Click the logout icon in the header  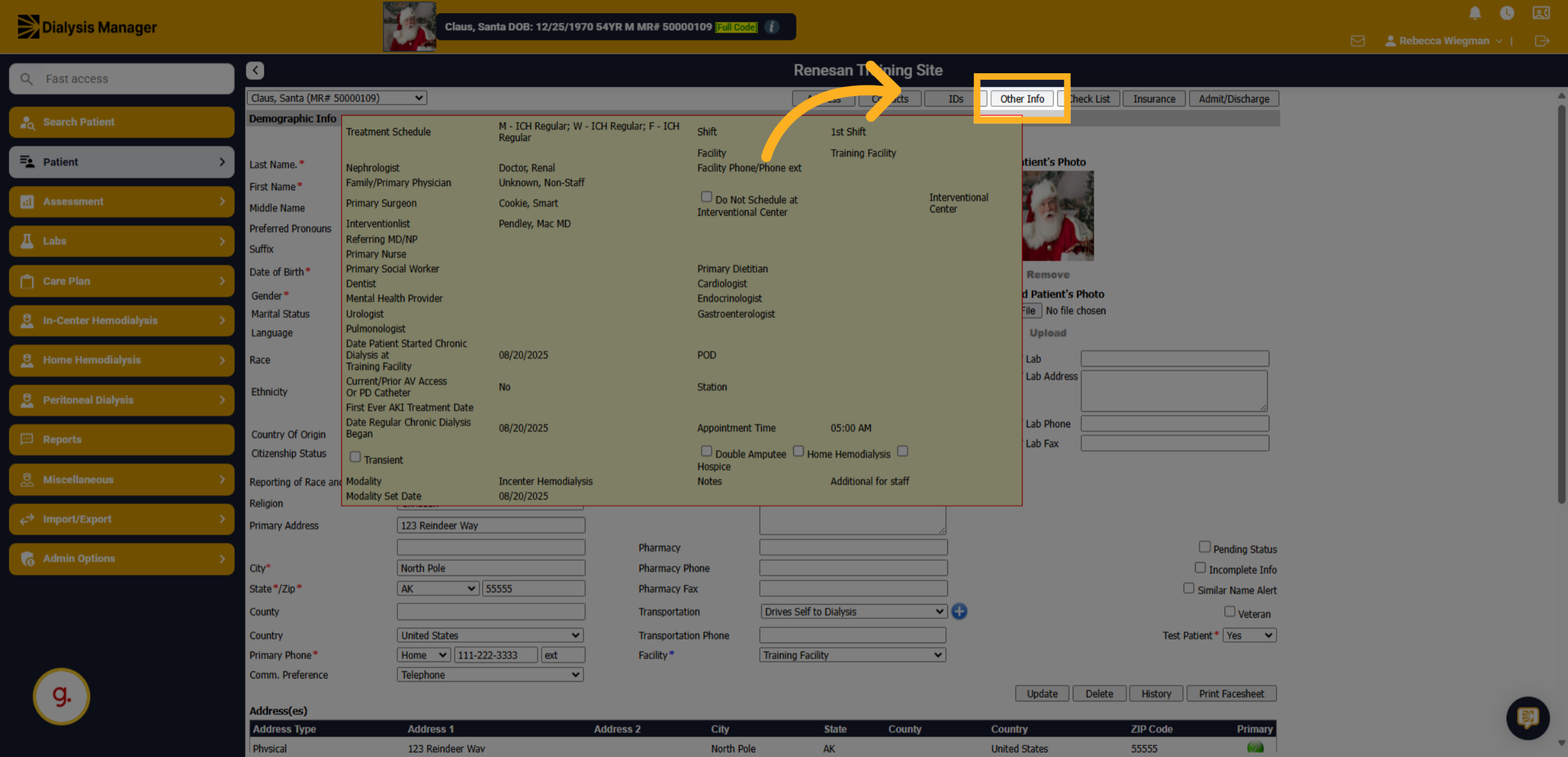point(1542,40)
